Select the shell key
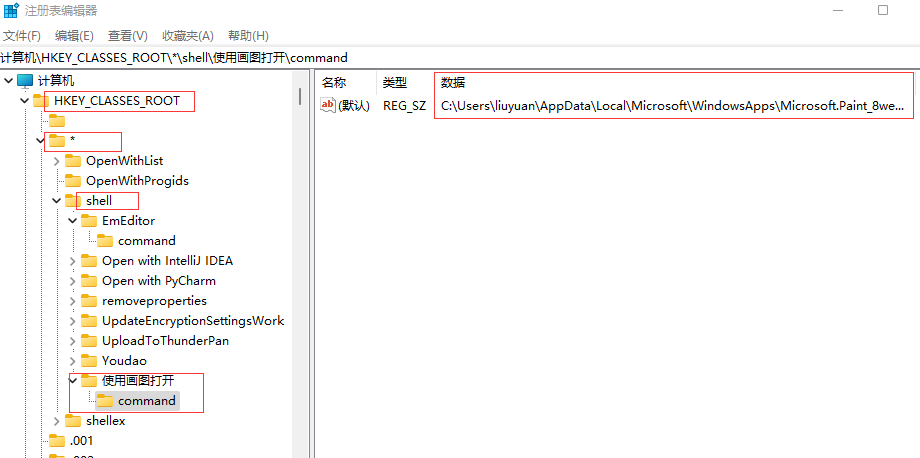This screenshot has width=920, height=458. [99, 201]
